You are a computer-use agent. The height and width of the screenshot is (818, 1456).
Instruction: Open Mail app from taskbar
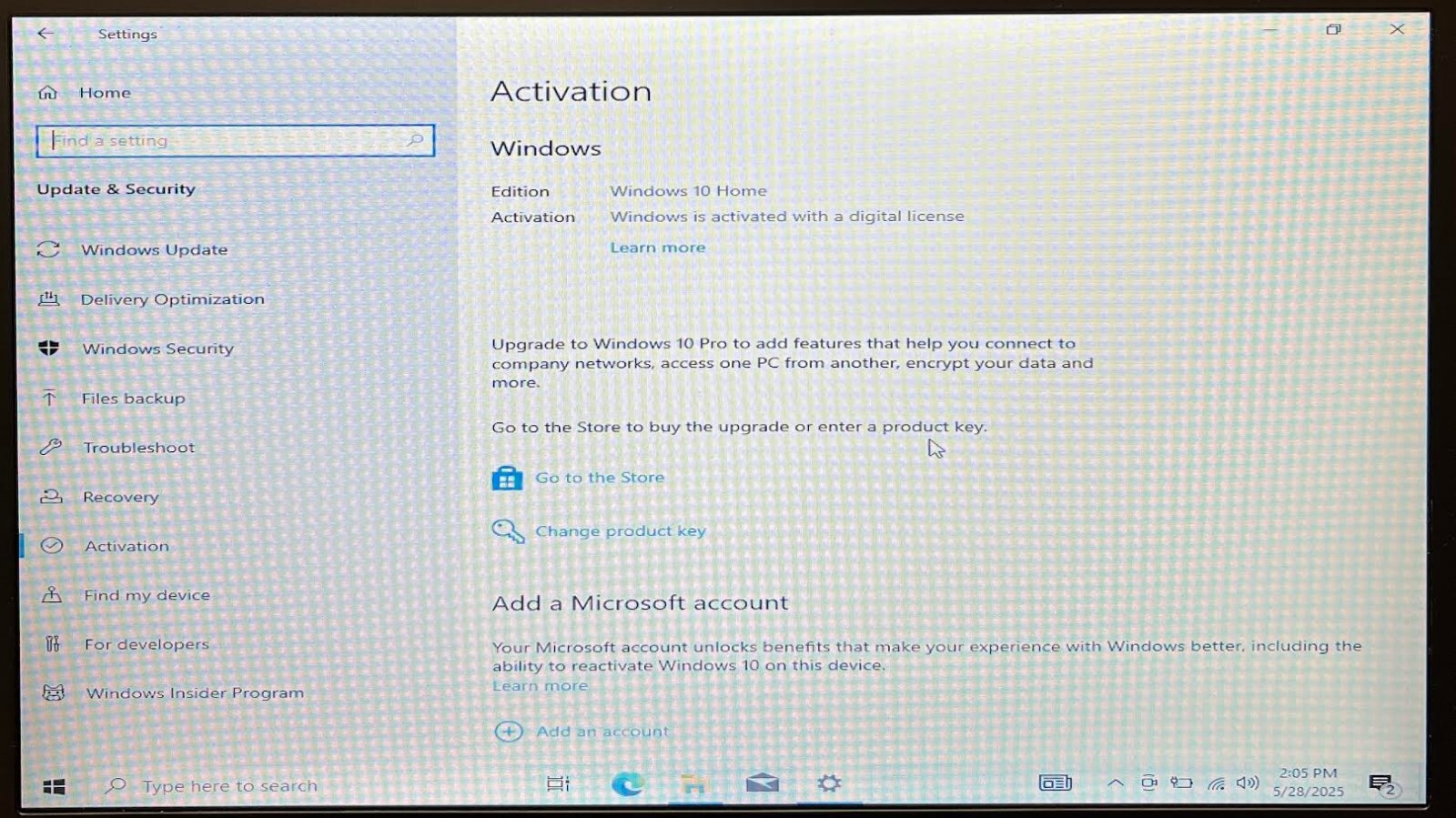pyautogui.click(x=763, y=783)
